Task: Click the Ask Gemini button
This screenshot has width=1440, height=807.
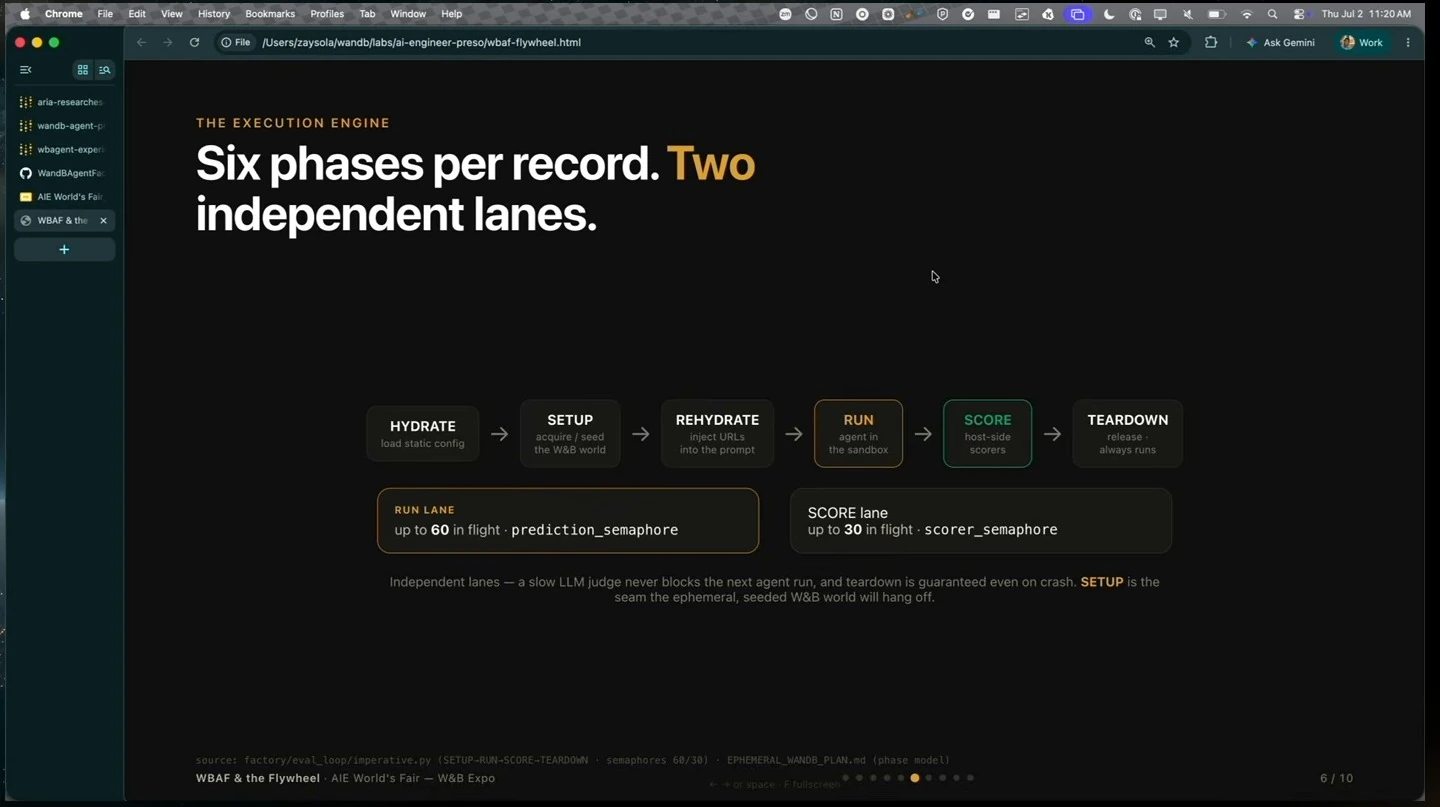Action: (x=1281, y=43)
